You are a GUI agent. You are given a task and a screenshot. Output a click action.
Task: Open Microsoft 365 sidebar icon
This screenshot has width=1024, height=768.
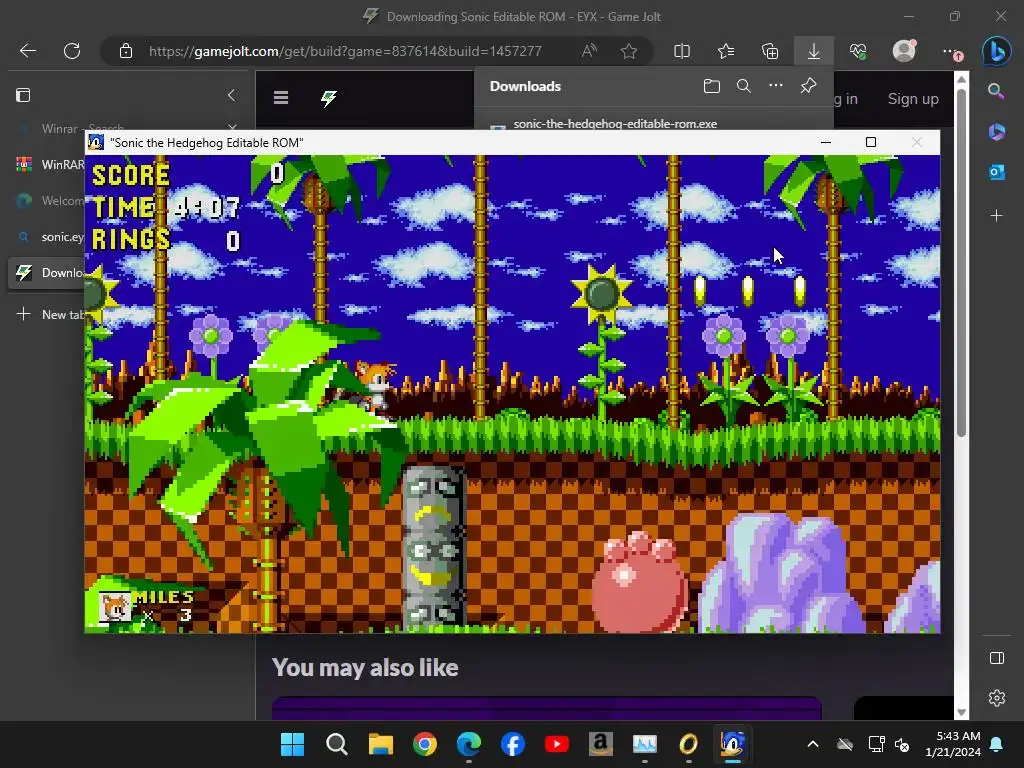997,131
